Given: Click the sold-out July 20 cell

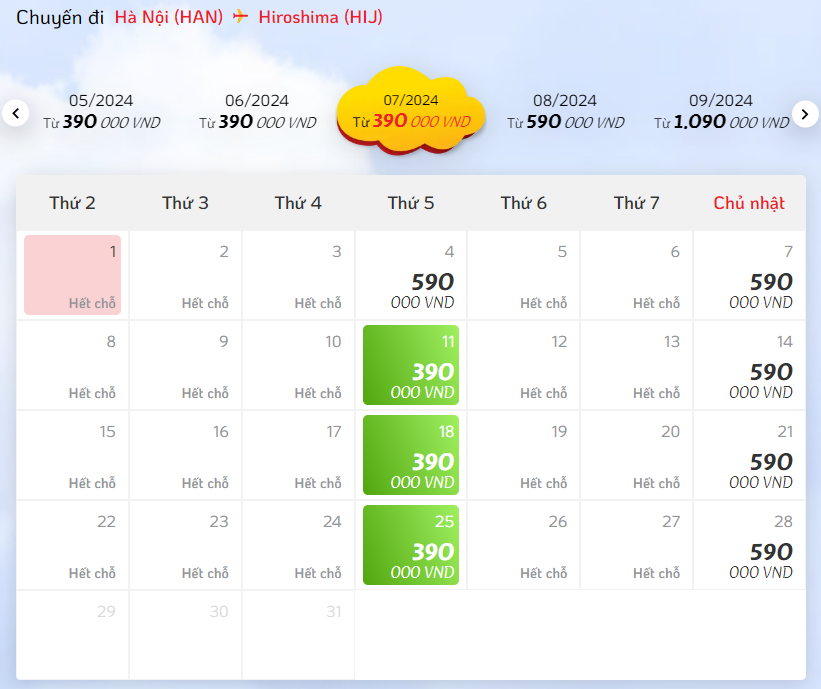Looking at the screenshot, I should (x=637, y=455).
